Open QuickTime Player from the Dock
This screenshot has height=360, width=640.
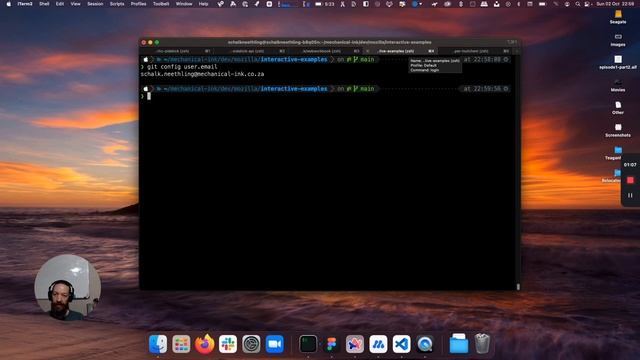[x=425, y=344]
